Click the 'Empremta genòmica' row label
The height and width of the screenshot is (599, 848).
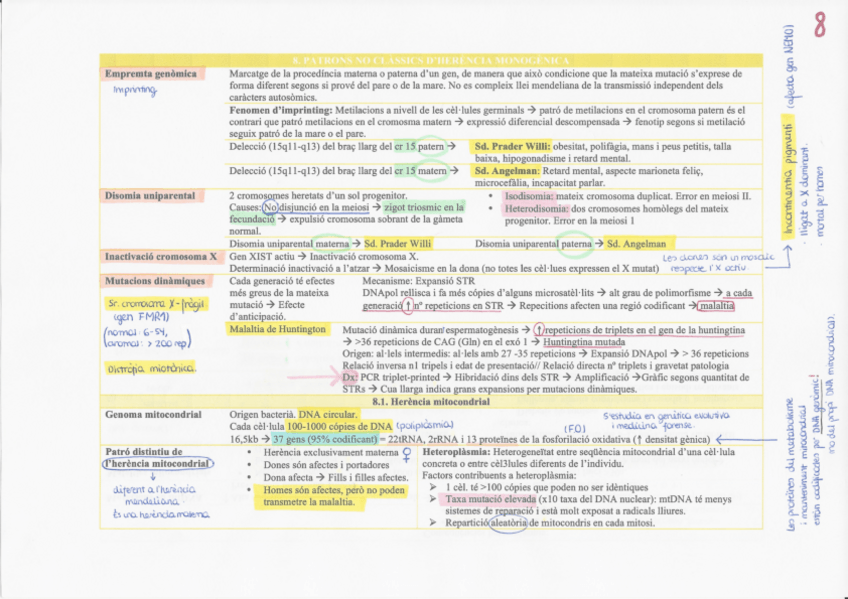click(x=151, y=74)
